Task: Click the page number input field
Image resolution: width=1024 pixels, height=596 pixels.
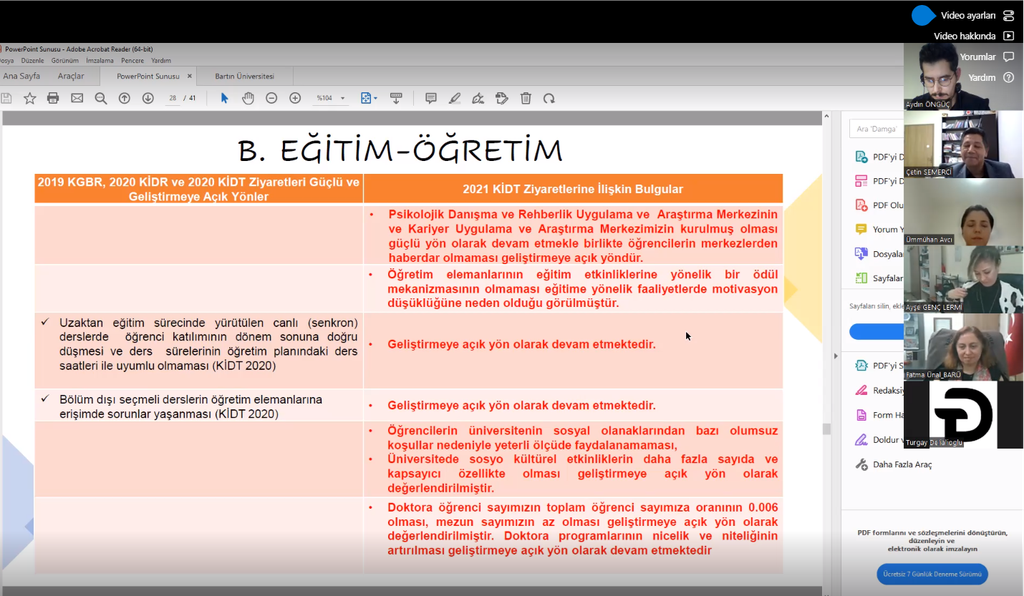Action: (x=173, y=98)
